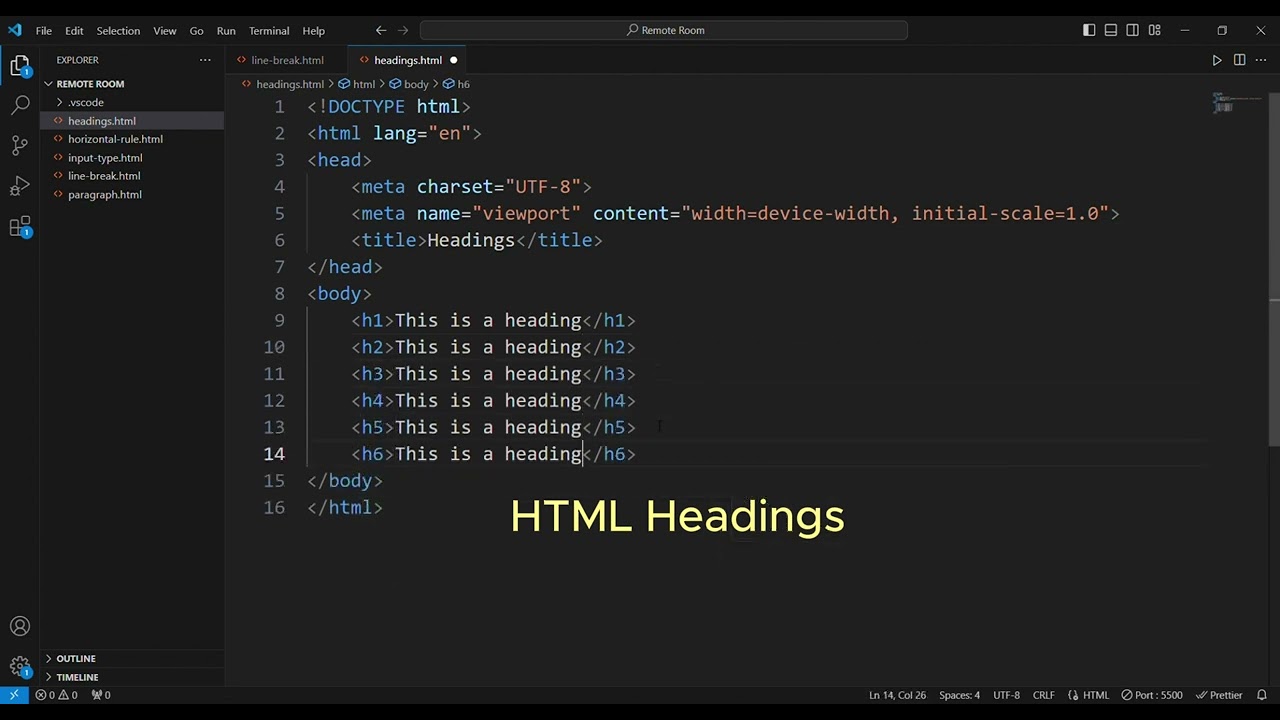Expand the OUTLINE section
This screenshot has height=720, width=1280.
click(132, 658)
